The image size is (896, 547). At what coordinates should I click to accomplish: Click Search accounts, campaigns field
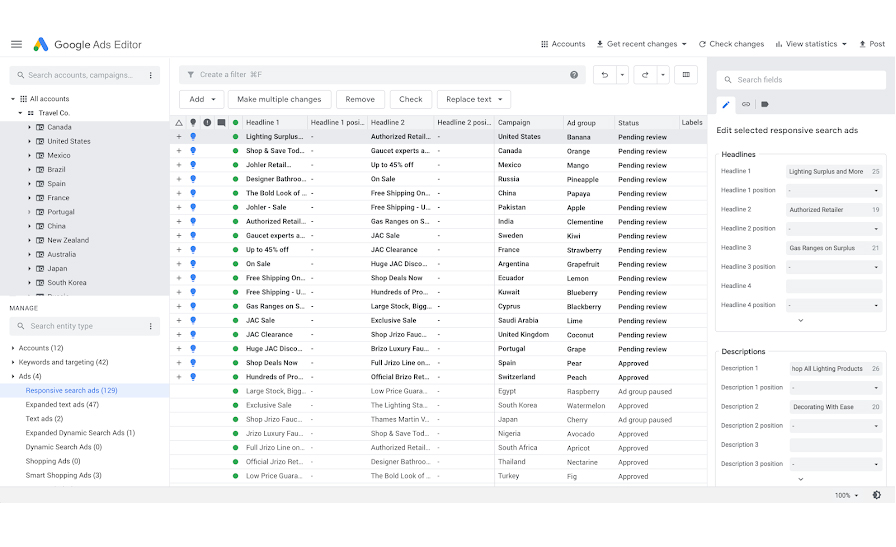tap(85, 75)
